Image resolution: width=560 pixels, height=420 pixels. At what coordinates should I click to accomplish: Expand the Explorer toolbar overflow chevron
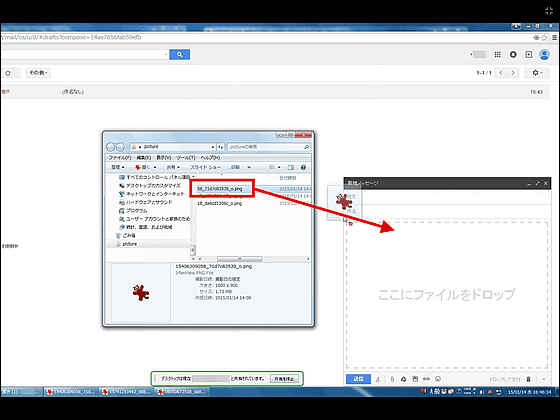pyautogui.click(x=249, y=167)
